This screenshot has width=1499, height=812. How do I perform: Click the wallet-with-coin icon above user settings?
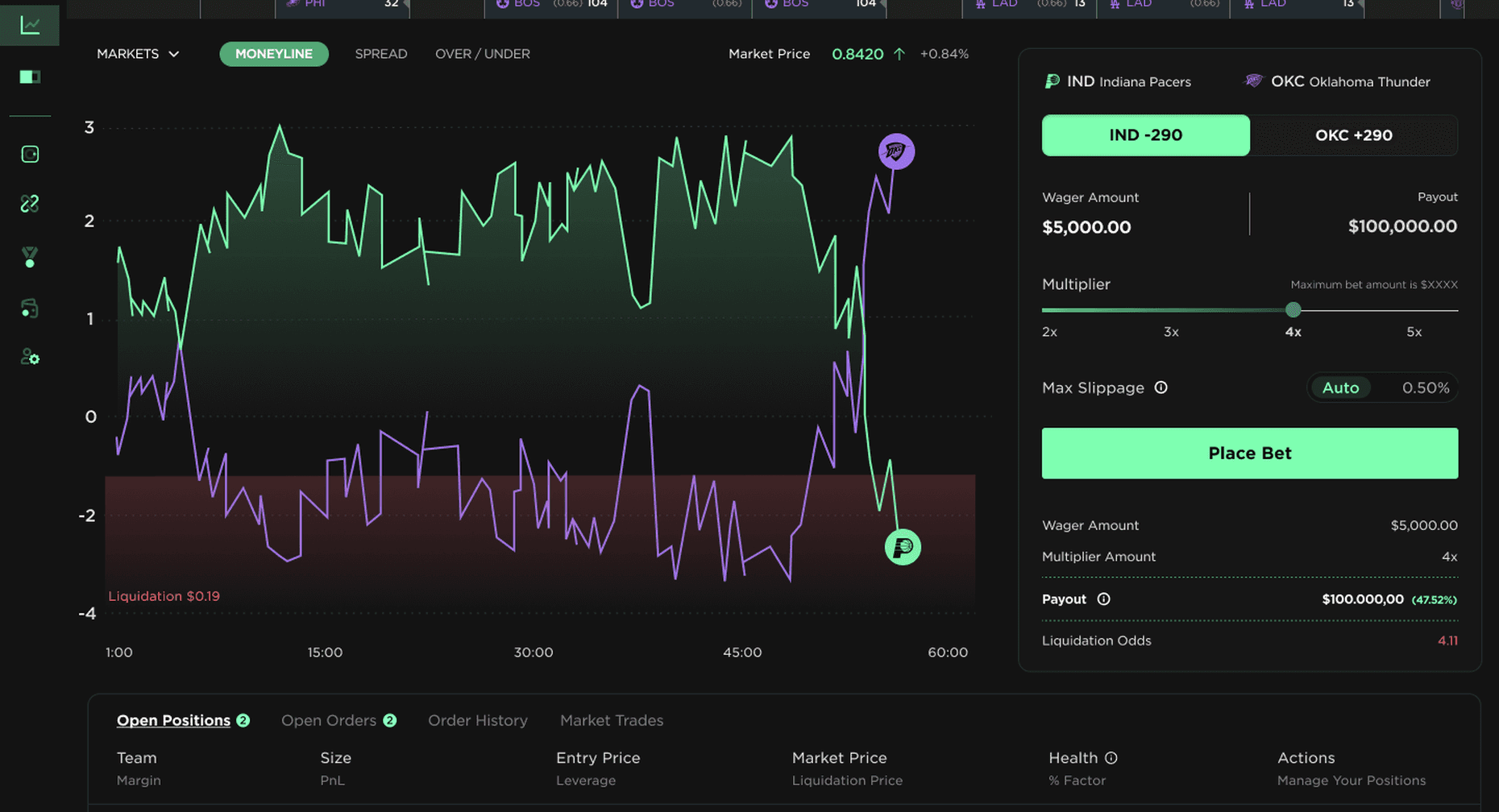click(30, 308)
